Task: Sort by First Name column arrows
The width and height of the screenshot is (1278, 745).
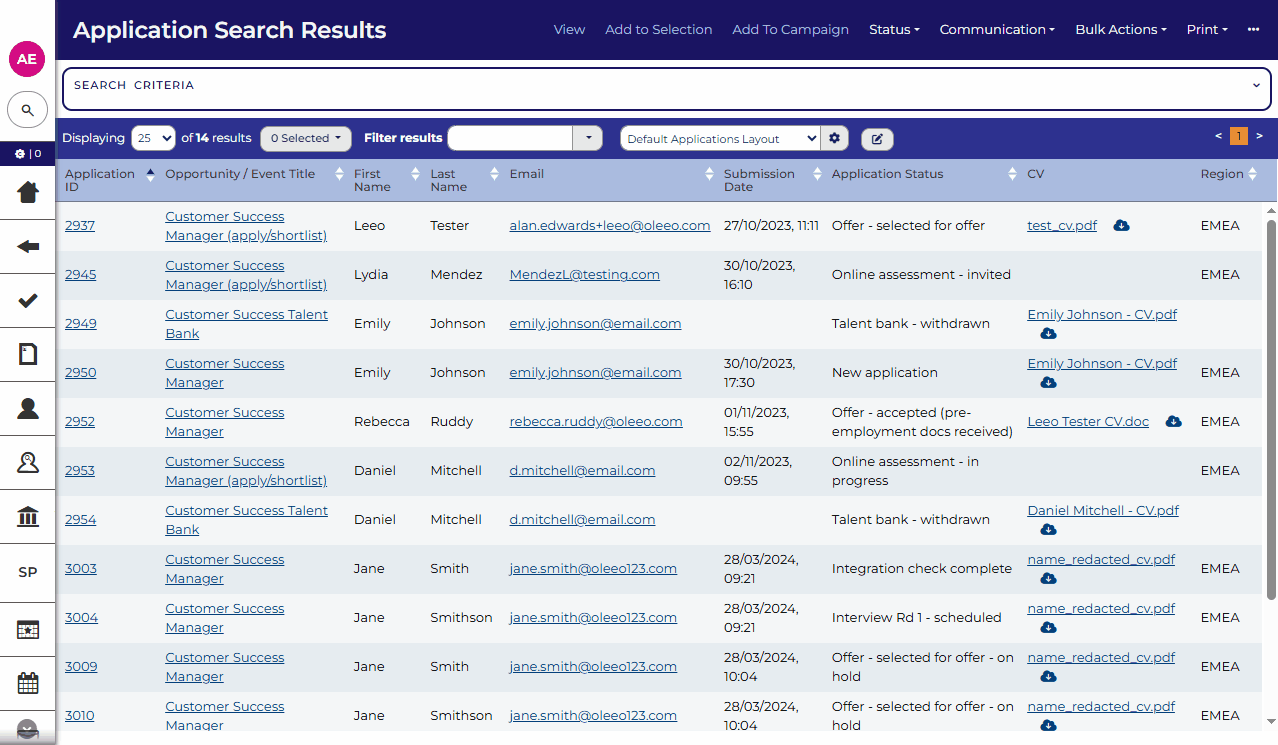Action: pyautogui.click(x=415, y=174)
